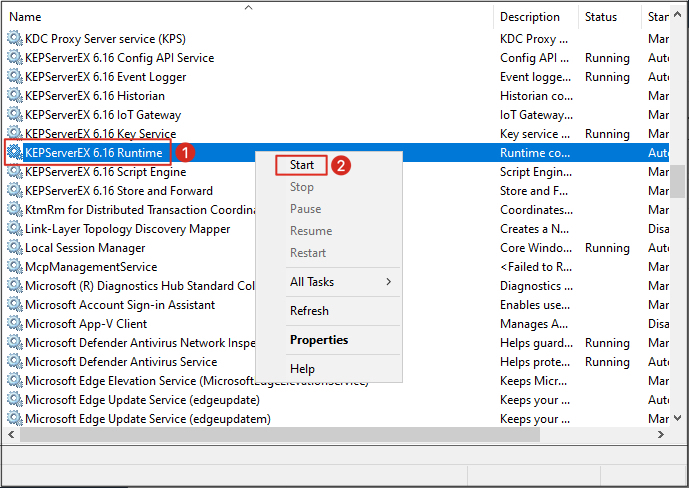The image size is (689, 488).
Task: Click gear icon beside KDC Proxy Server service
Action: point(15,39)
